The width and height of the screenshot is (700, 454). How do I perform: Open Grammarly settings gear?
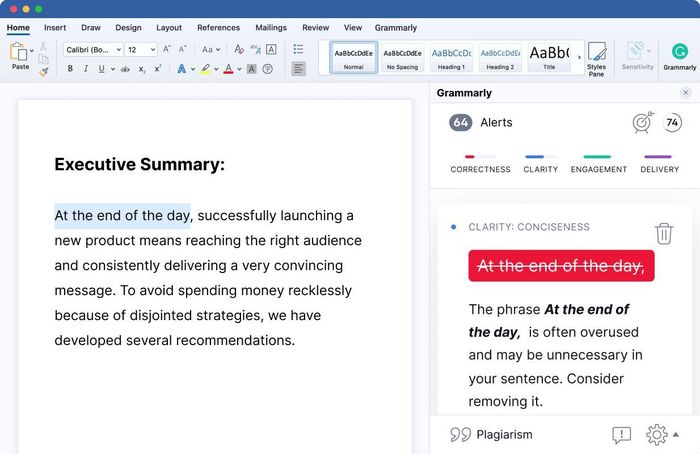tap(656, 434)
